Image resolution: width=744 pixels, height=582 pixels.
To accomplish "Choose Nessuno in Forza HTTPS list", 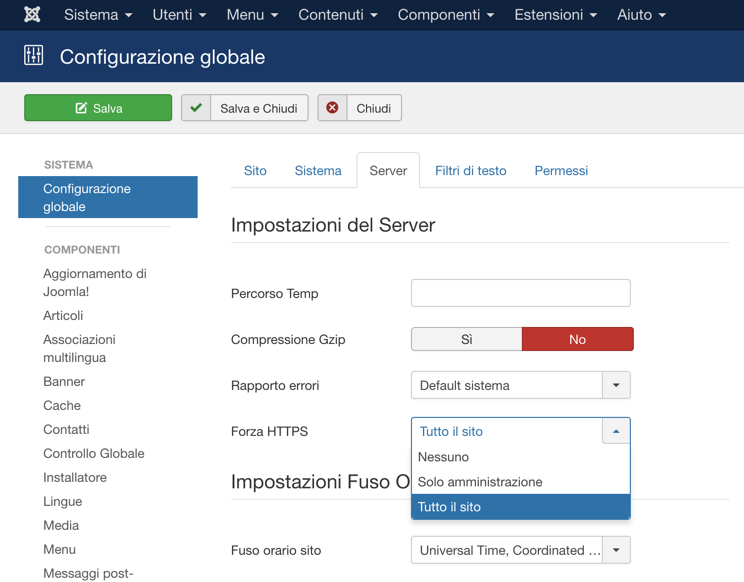I will click(521, 457).
